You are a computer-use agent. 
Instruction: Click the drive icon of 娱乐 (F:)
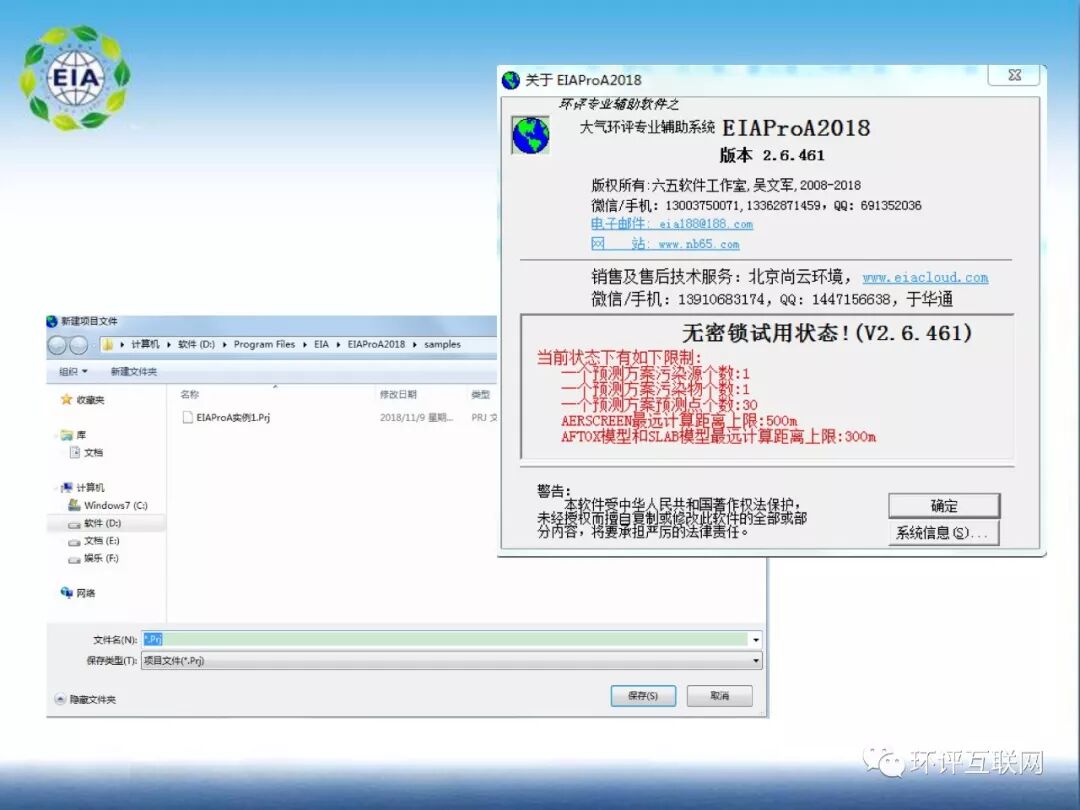pyautogui.click(x=74, y=559)
